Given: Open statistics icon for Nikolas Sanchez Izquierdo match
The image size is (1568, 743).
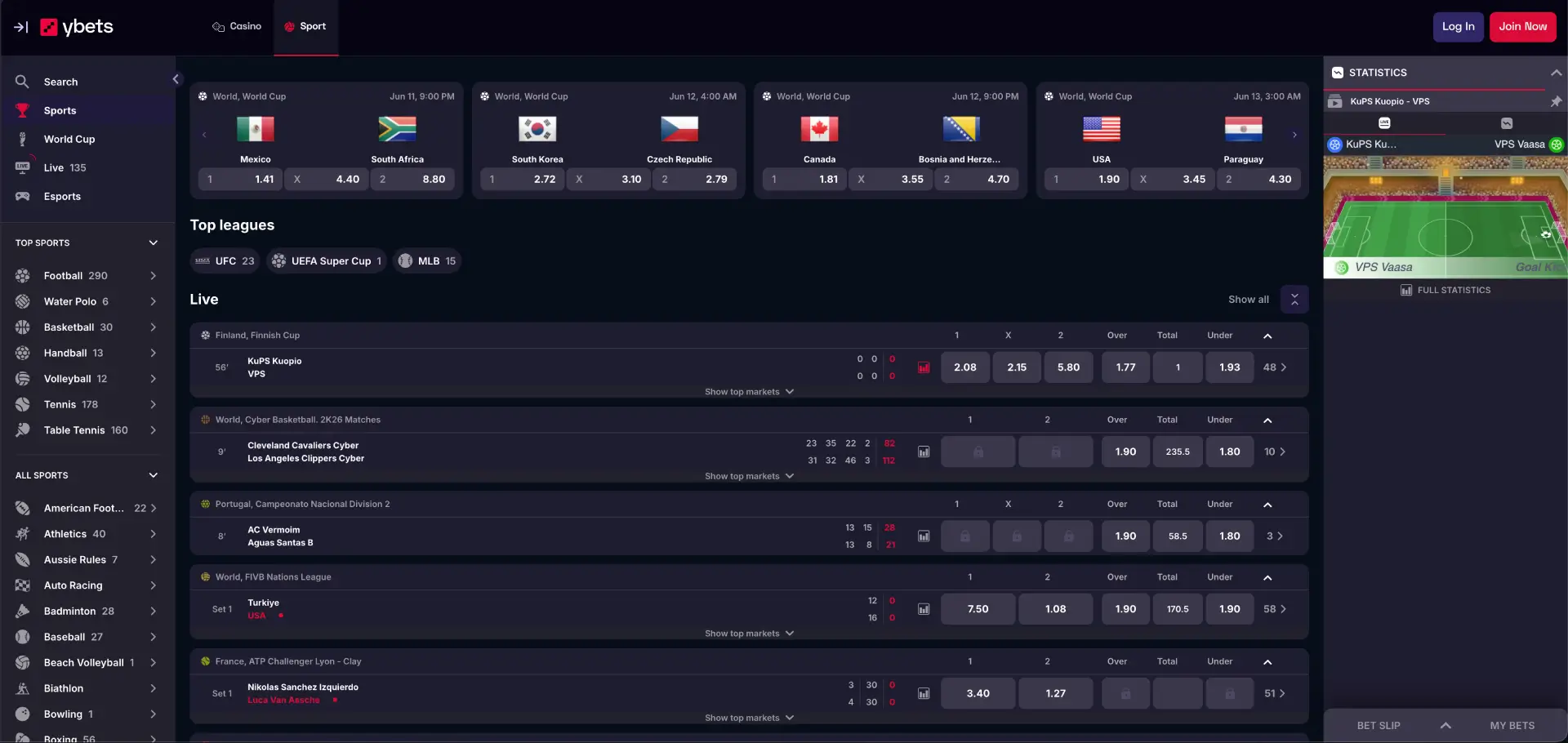Looking at the screenshot, I should (x=924, y=693).
